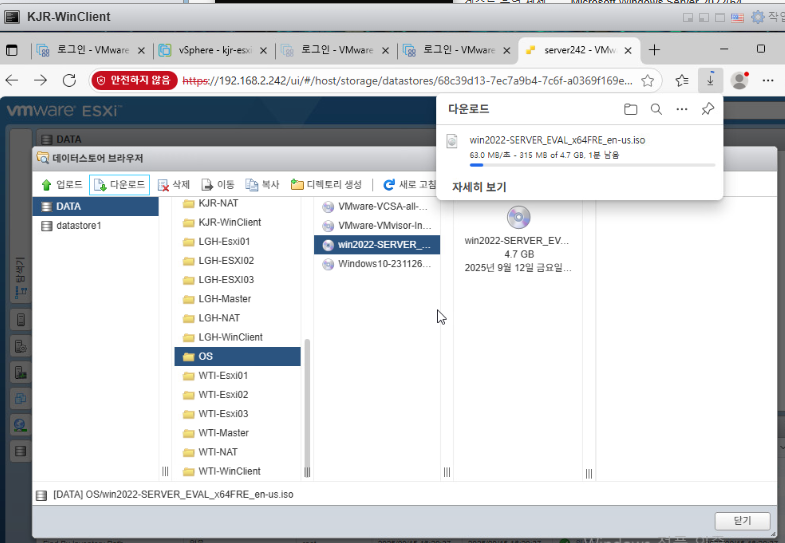The image size is (785, 543).
Task: Close the vSphere - kjr-esxi tab
Action: tap(263, 51)
